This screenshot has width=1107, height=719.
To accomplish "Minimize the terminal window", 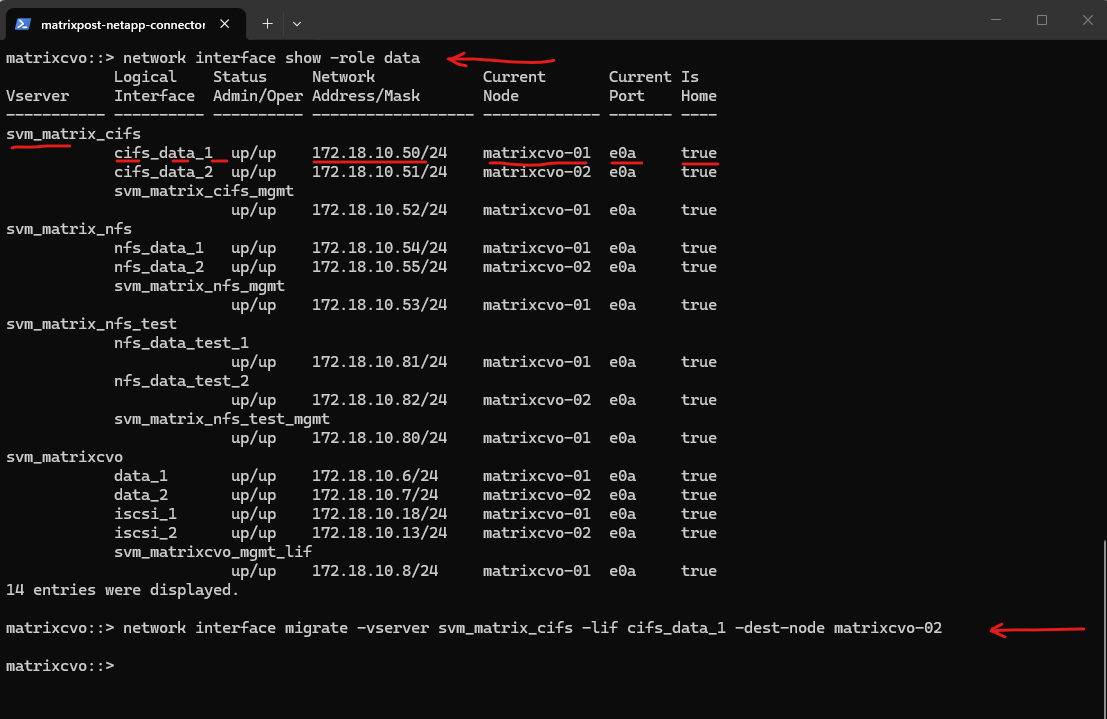I will (x=995, y=20).
